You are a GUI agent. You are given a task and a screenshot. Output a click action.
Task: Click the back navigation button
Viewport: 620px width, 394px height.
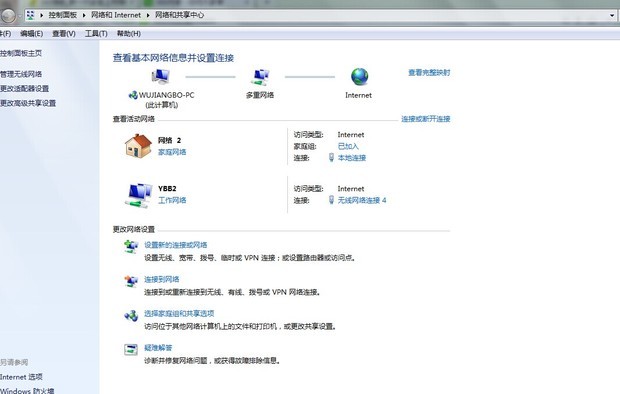8,16
